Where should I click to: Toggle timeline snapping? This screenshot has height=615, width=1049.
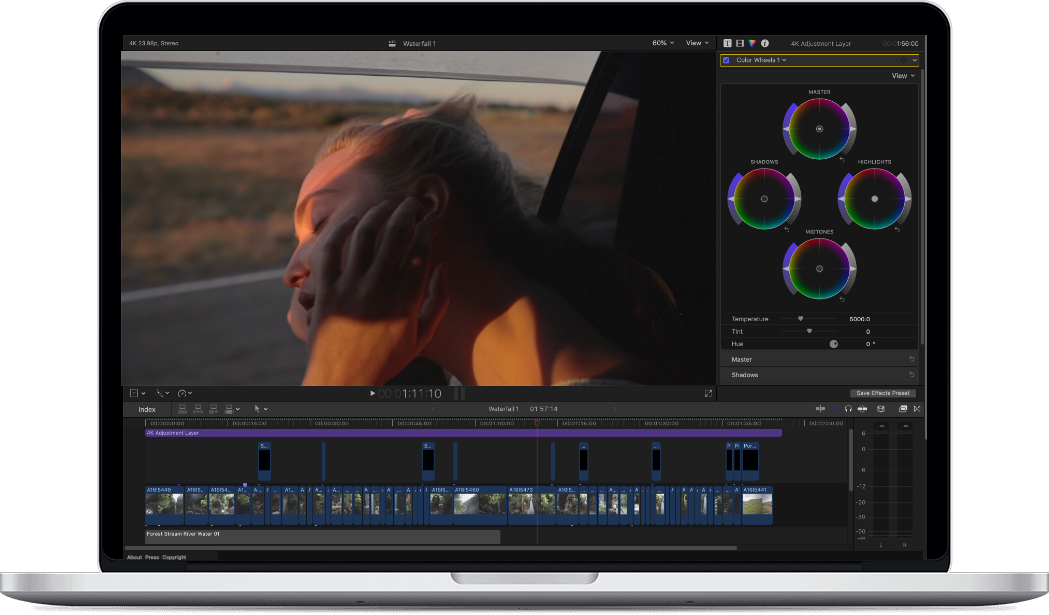pyautogui.click(x=862, y=409)
